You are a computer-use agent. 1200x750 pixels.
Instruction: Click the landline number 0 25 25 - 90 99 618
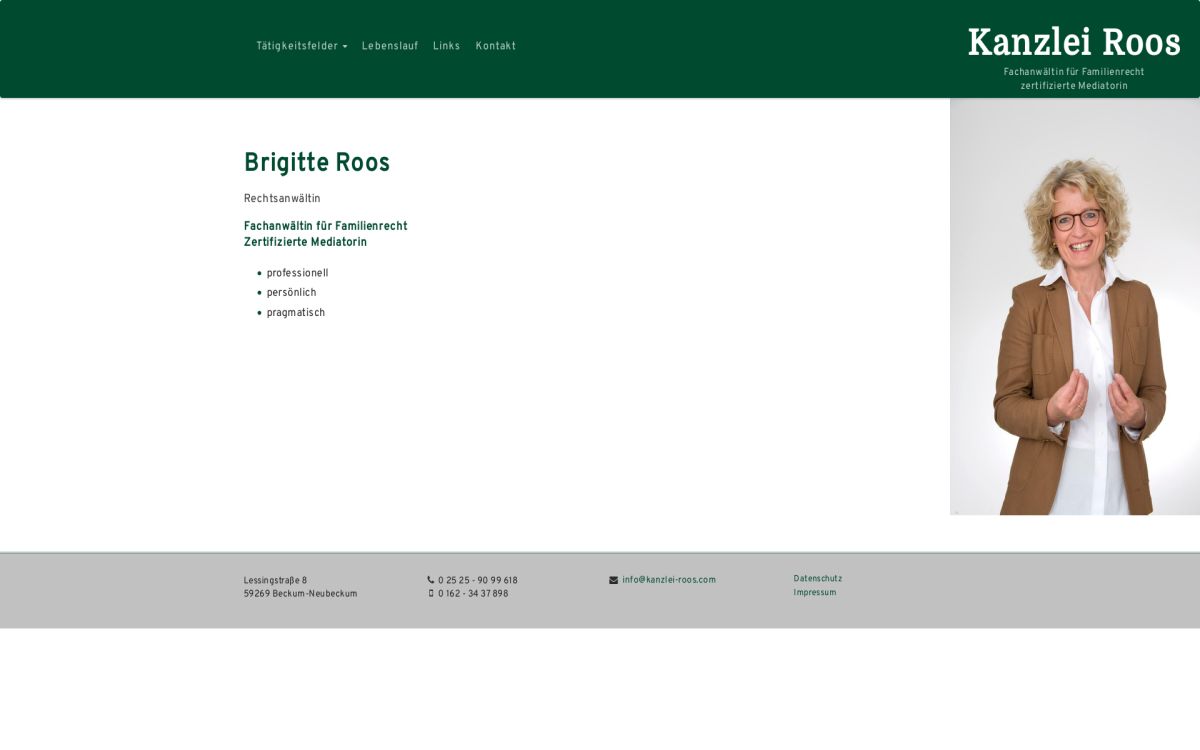(478, 580)
